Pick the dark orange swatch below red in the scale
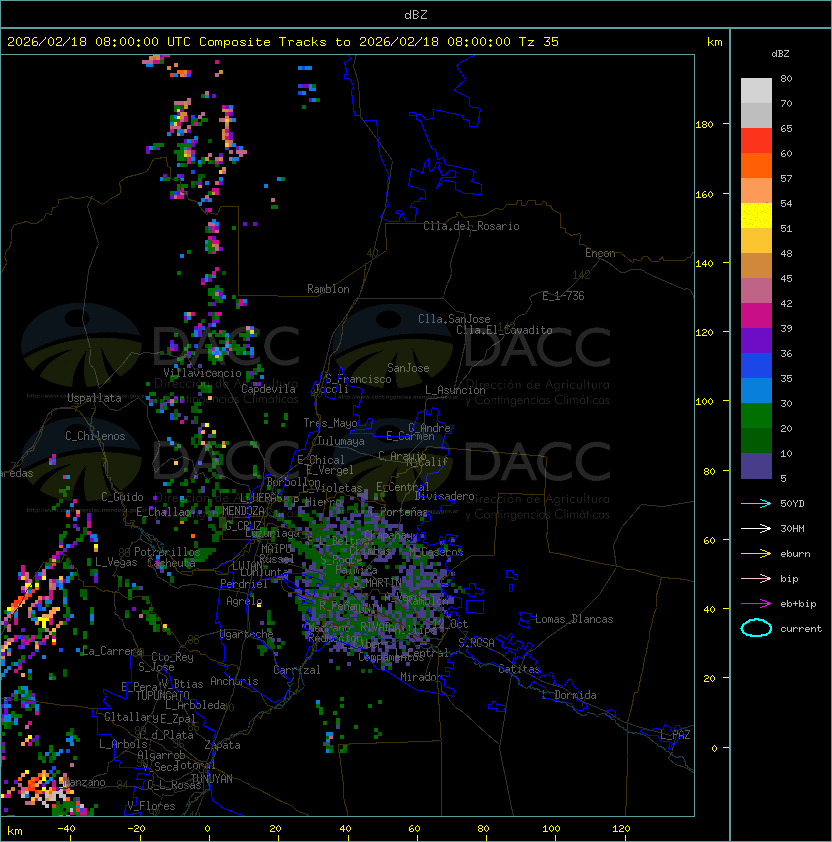 tap(756, 165)
